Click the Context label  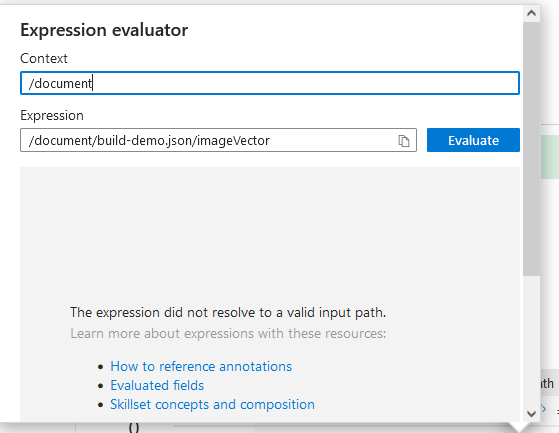[44, 58]
